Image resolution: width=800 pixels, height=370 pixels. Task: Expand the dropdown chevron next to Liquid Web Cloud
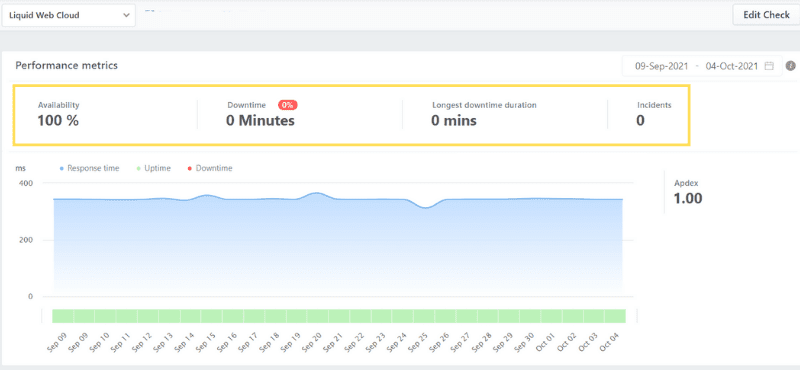click(x=127, y=15)
